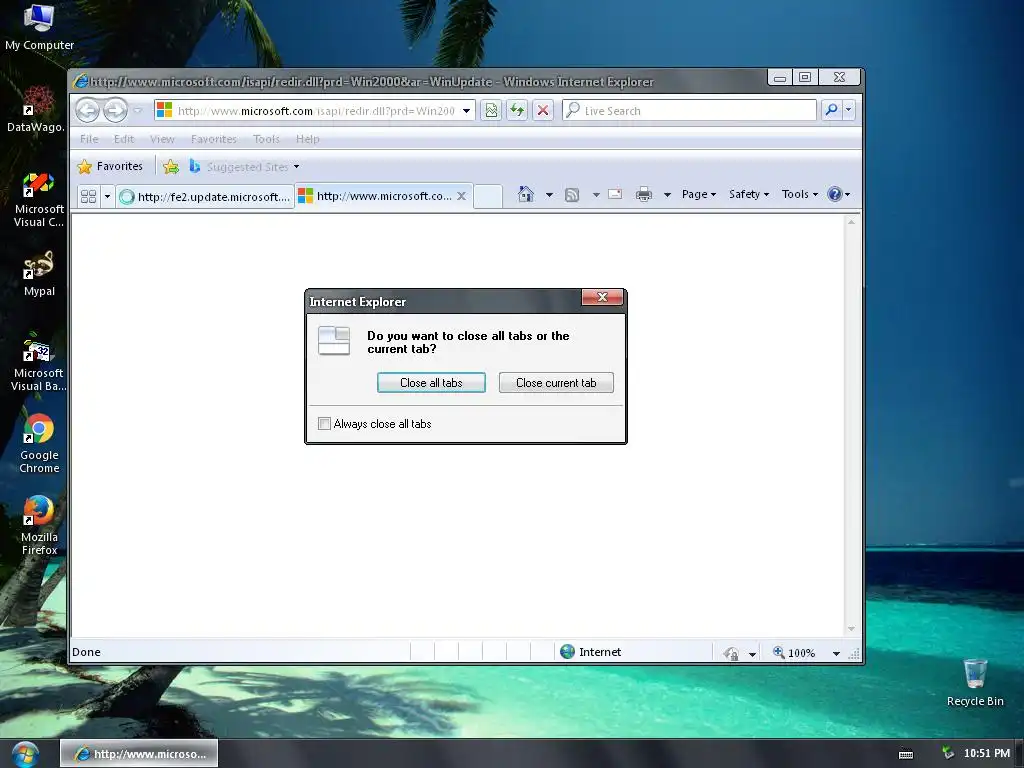This screenshot has height=768, width=1024.
Task: Check Always close all tabs
Action: click(x=325, y=424)
